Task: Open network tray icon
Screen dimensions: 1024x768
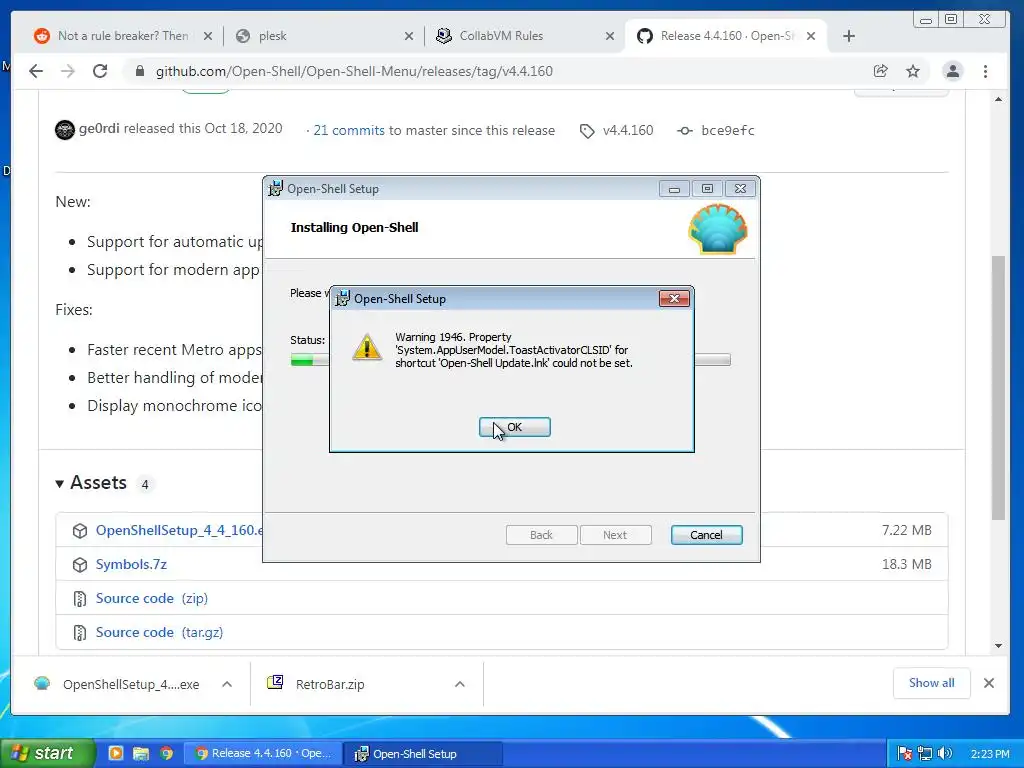Action: click(x=925, y=754)
